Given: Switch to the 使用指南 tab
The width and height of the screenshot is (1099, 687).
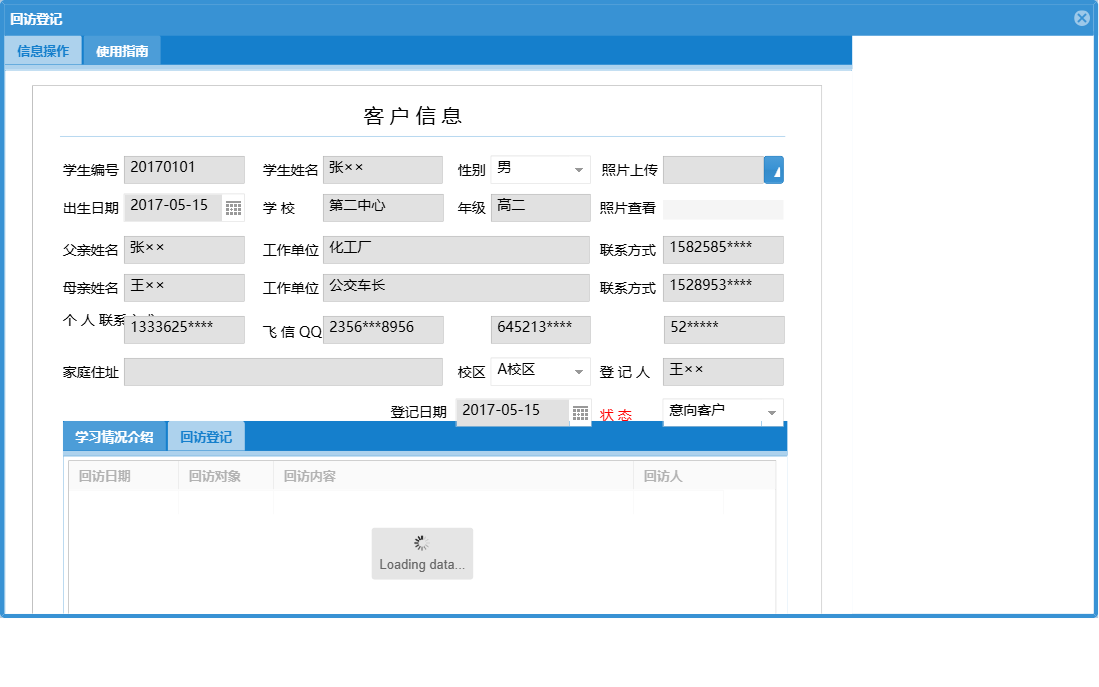Looking at the screenshot, I should pos(120,49).
